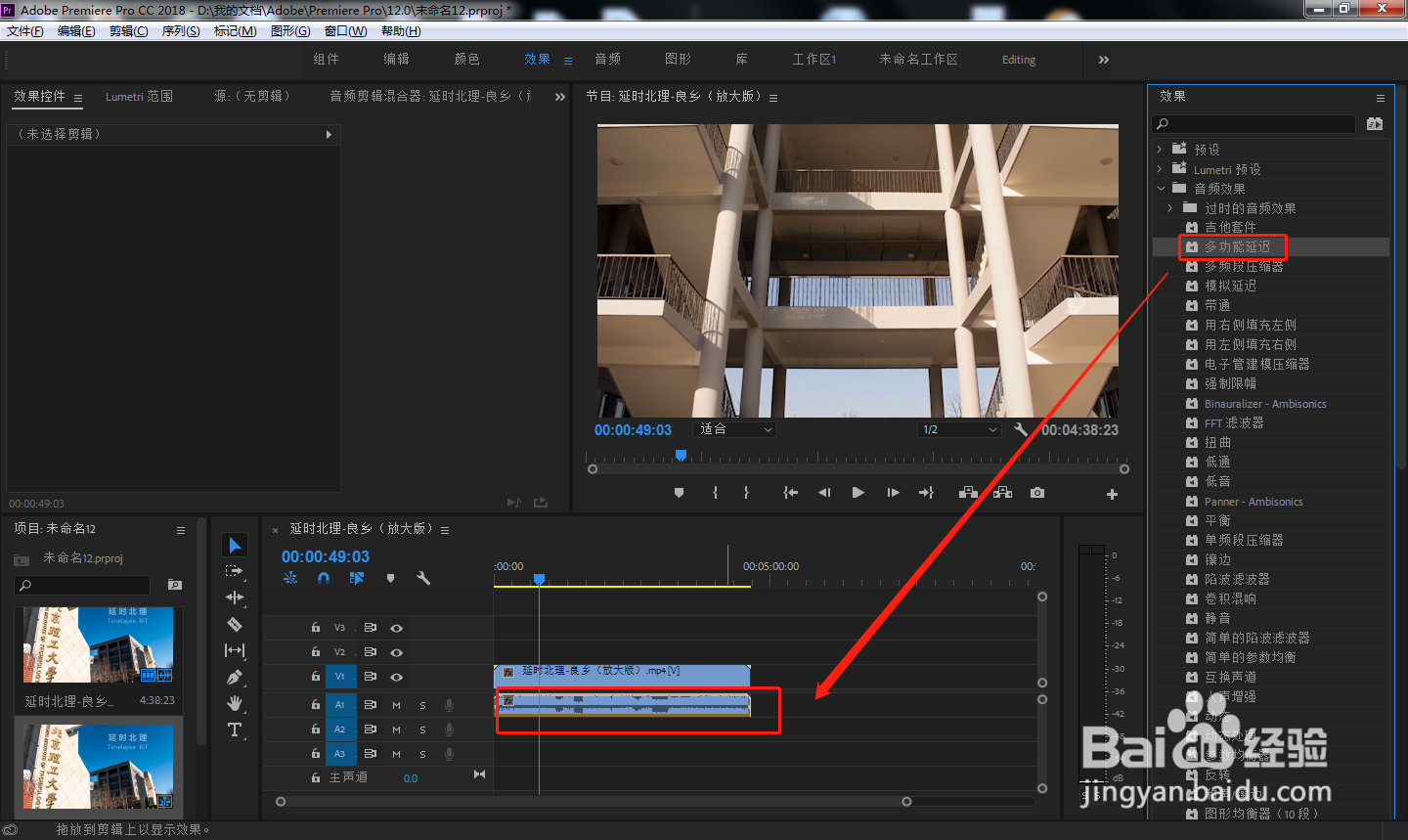The width and height of the screenshot is (1408, 840).
Task: Add marker in program monitor
Action: [679, 493]
